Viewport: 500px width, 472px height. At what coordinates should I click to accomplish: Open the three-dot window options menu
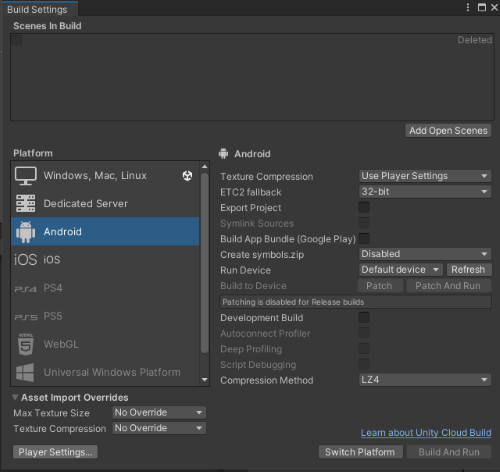coord(468,7)
